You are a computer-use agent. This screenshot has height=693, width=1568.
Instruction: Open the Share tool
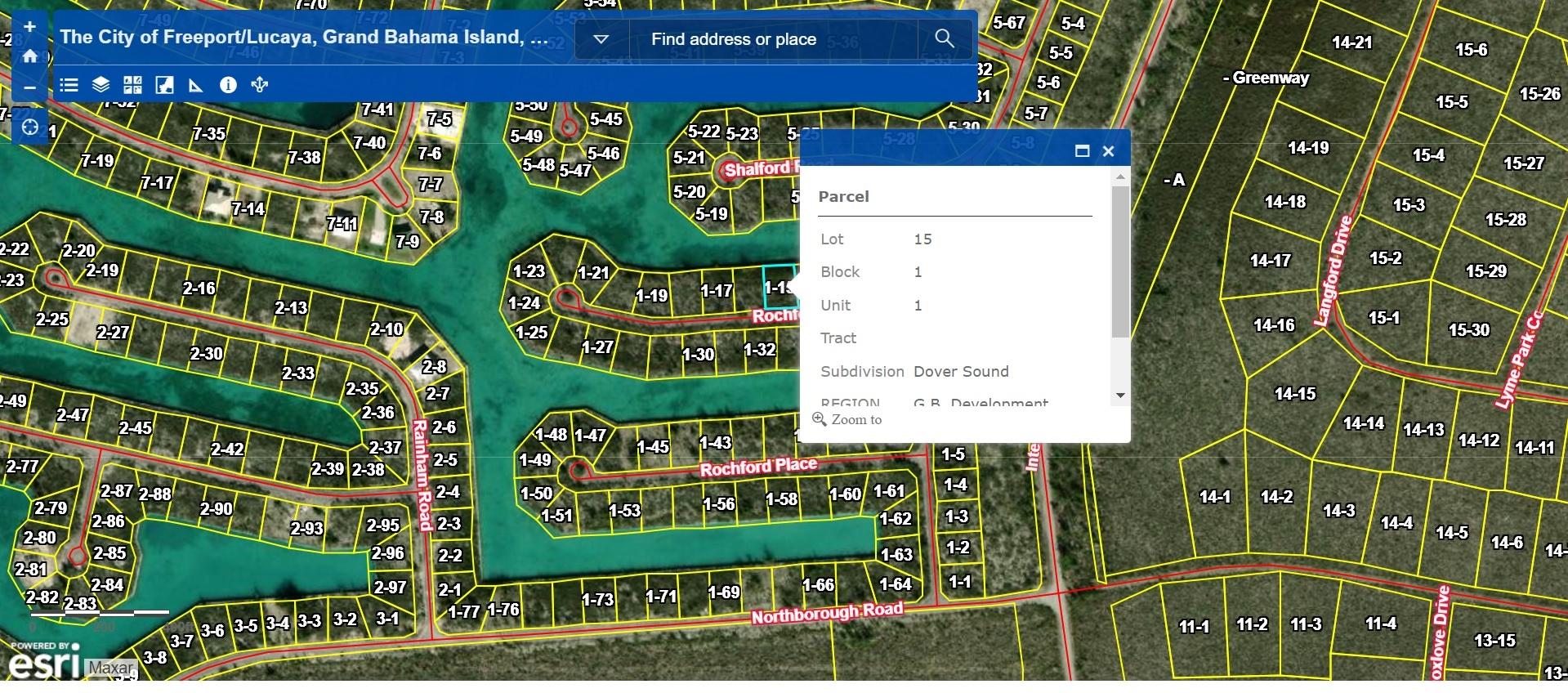pyautogui.click(x=260, y=85)
